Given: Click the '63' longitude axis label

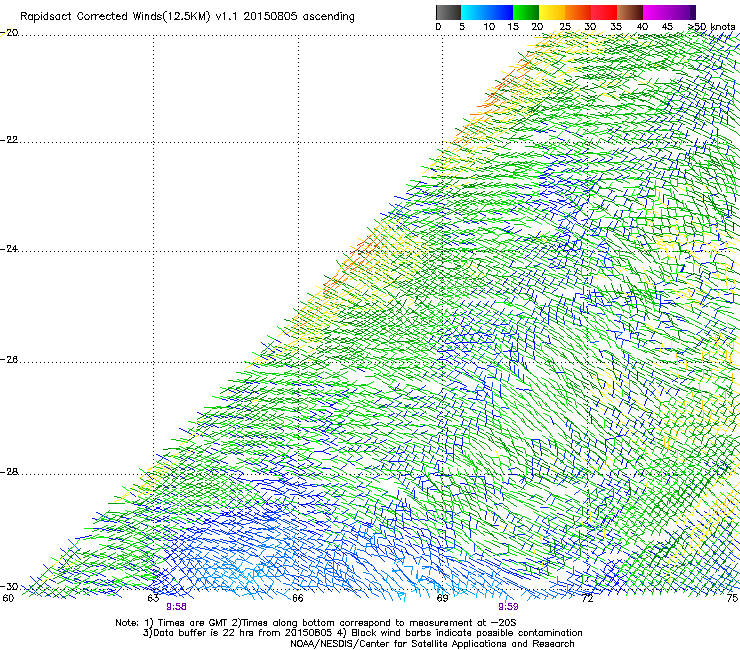Looking at the screenshot, I should click(x=153, y=598).
